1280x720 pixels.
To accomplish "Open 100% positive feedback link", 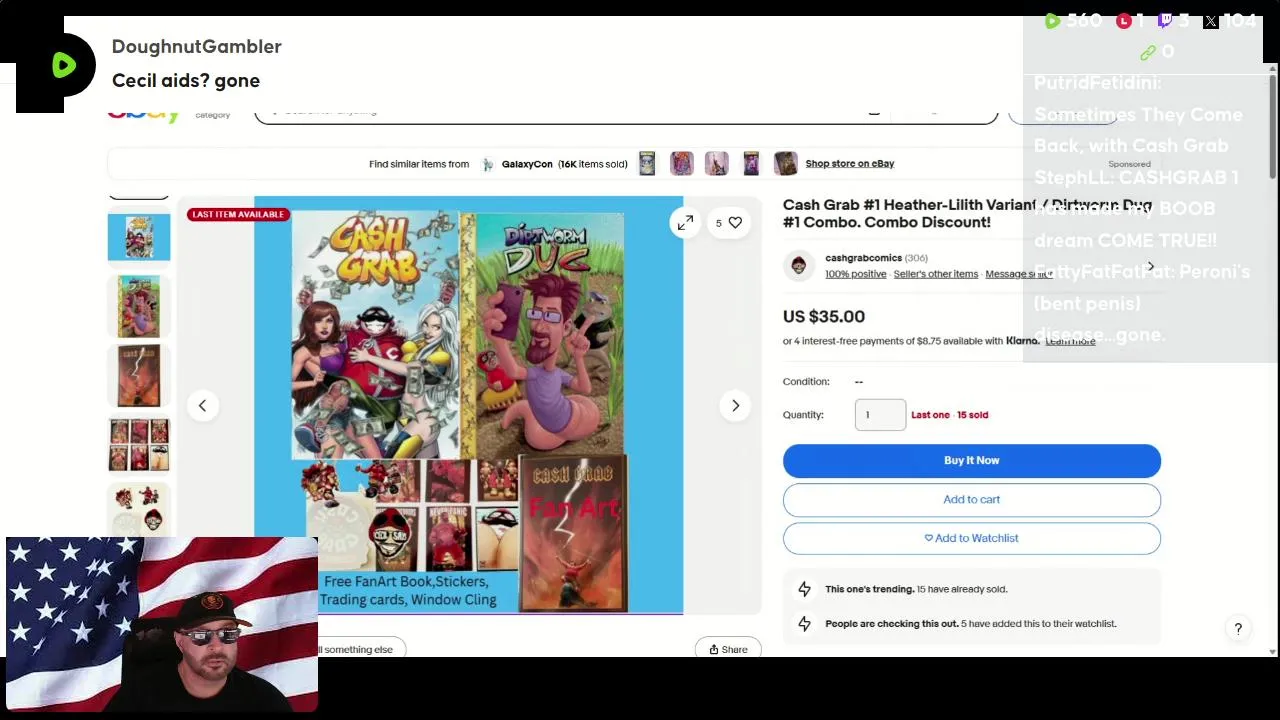I will pos(855,274).
